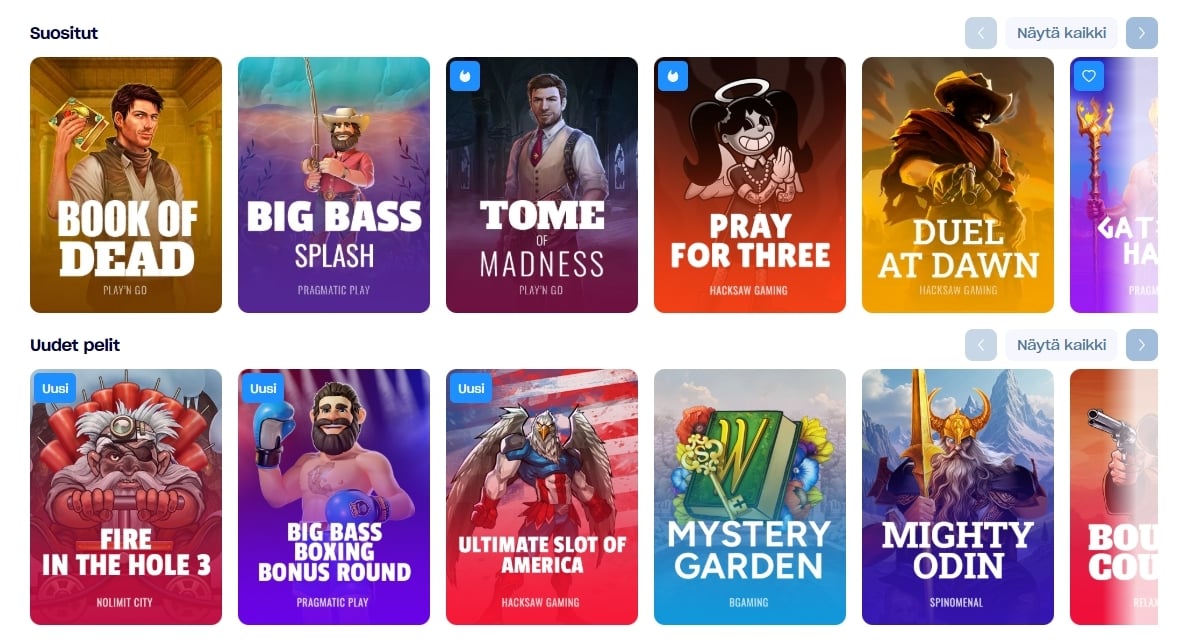1179x641 pixels.
Task: Show previous games in the Suositut row
Action: click(x=980, y=33)
